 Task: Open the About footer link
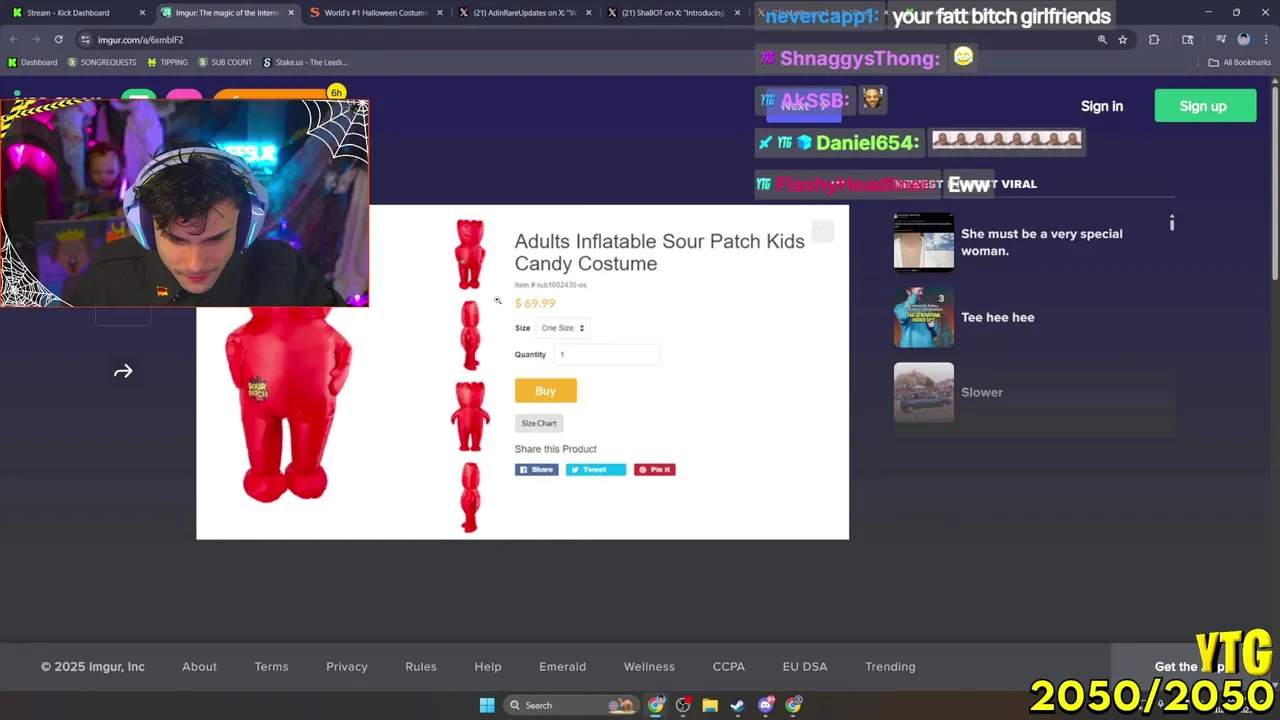point(199,667)
